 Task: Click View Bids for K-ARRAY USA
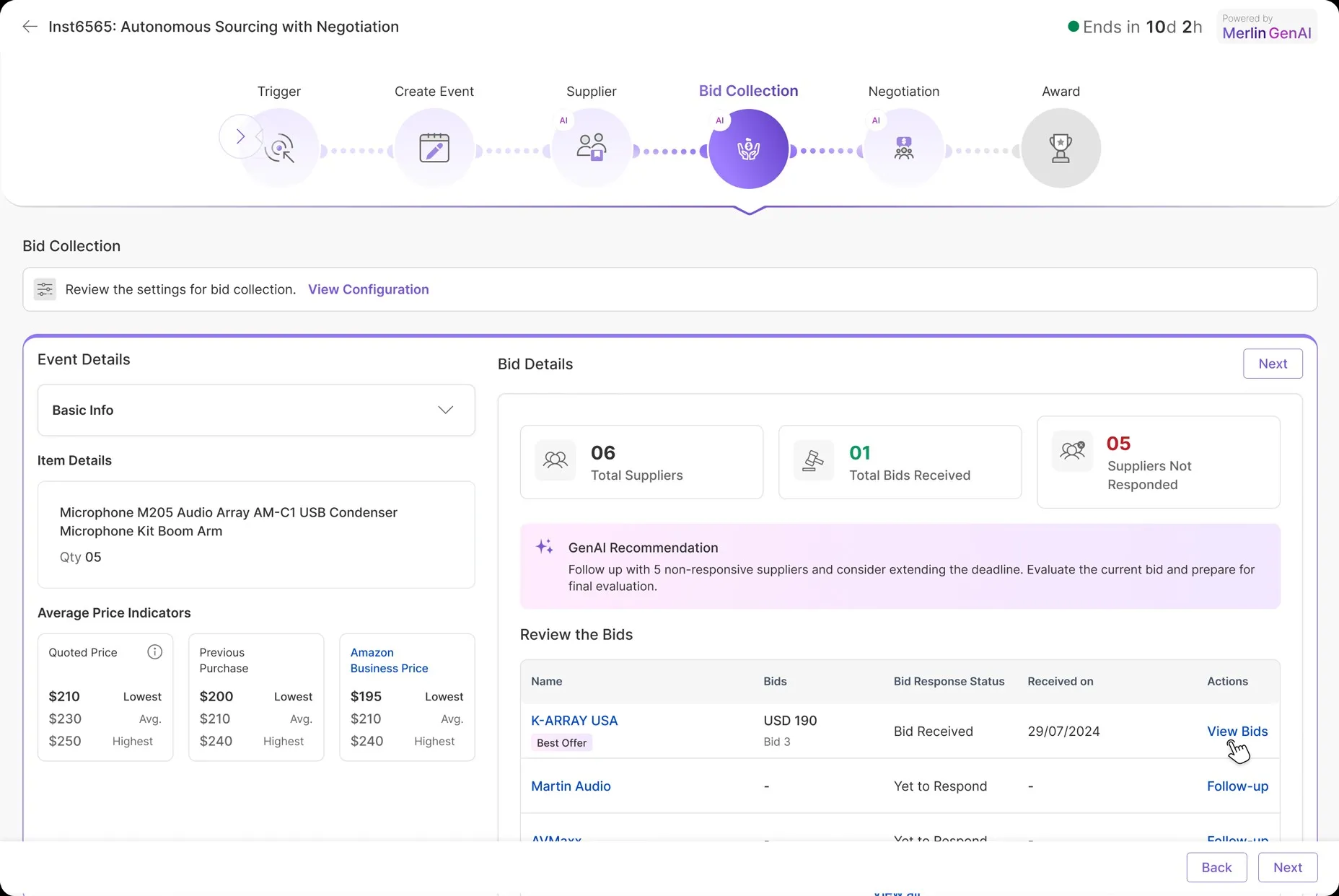[x=1237, y=731]
